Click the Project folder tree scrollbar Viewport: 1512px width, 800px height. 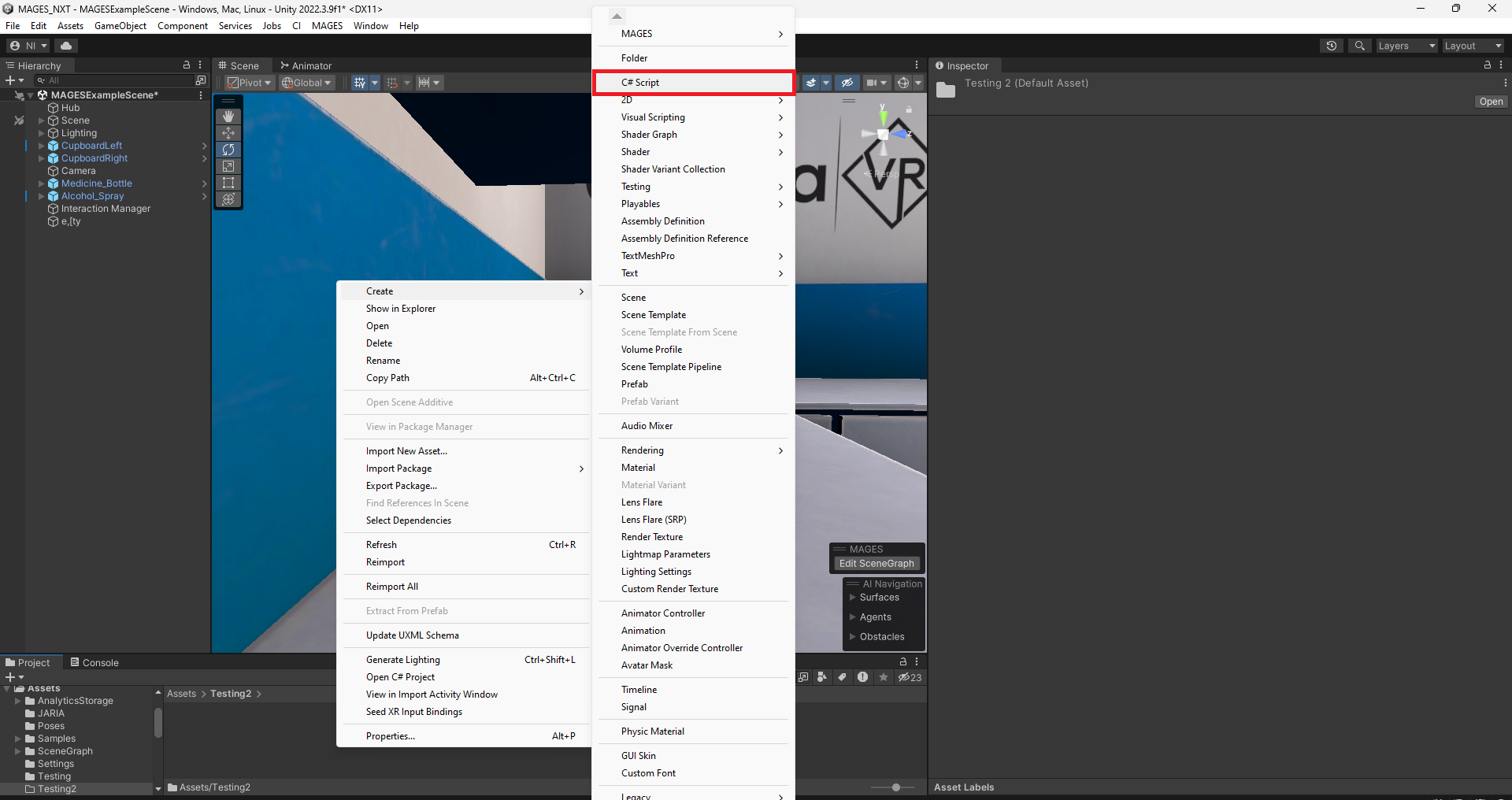point(158,722)
